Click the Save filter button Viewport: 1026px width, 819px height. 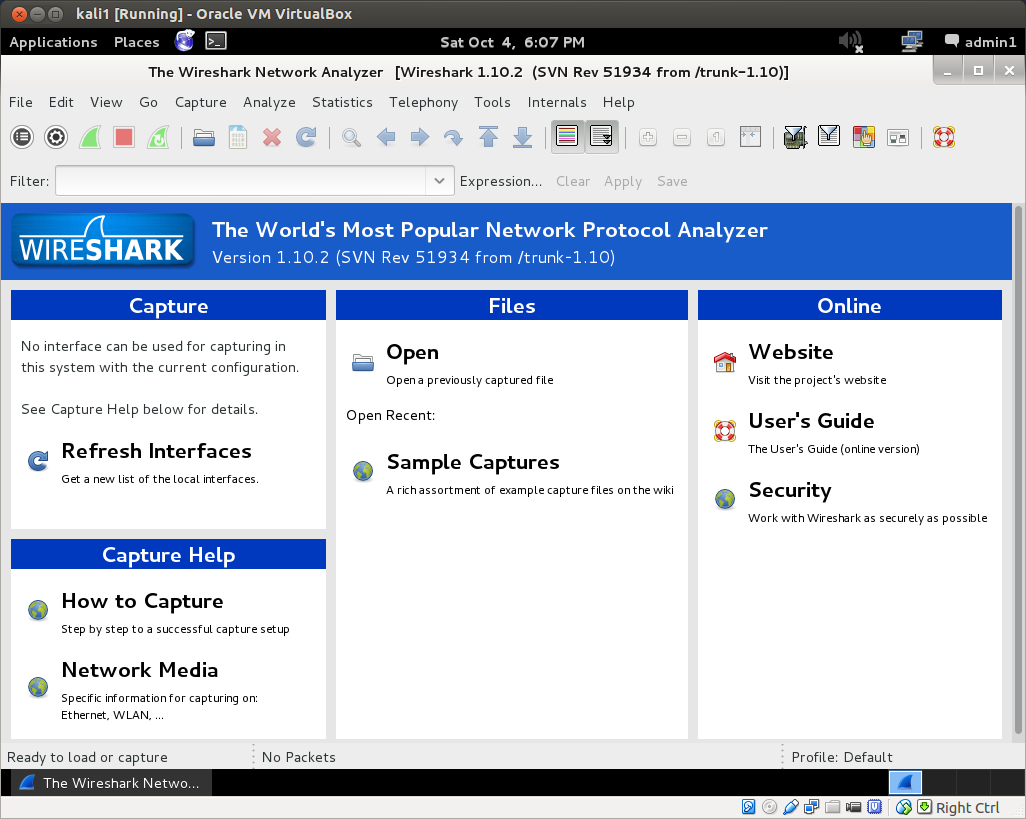tap(672, 181)
